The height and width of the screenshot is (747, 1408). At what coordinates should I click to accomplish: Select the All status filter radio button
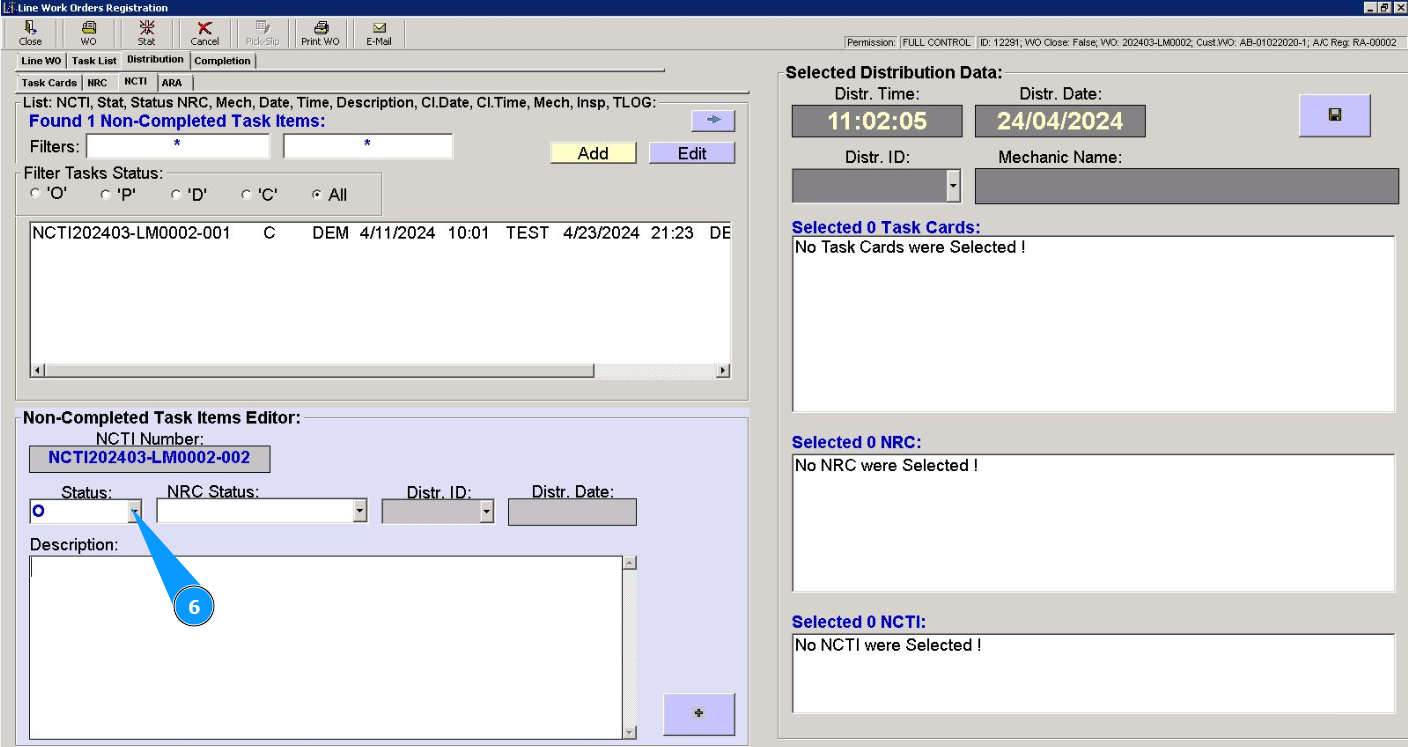tap(318, 195)
